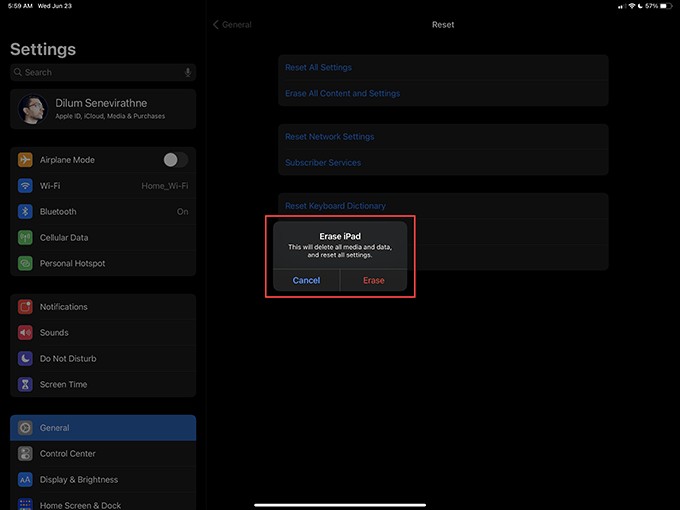Open Control Center settings
The image size is (680, 510).
point(103,454)
